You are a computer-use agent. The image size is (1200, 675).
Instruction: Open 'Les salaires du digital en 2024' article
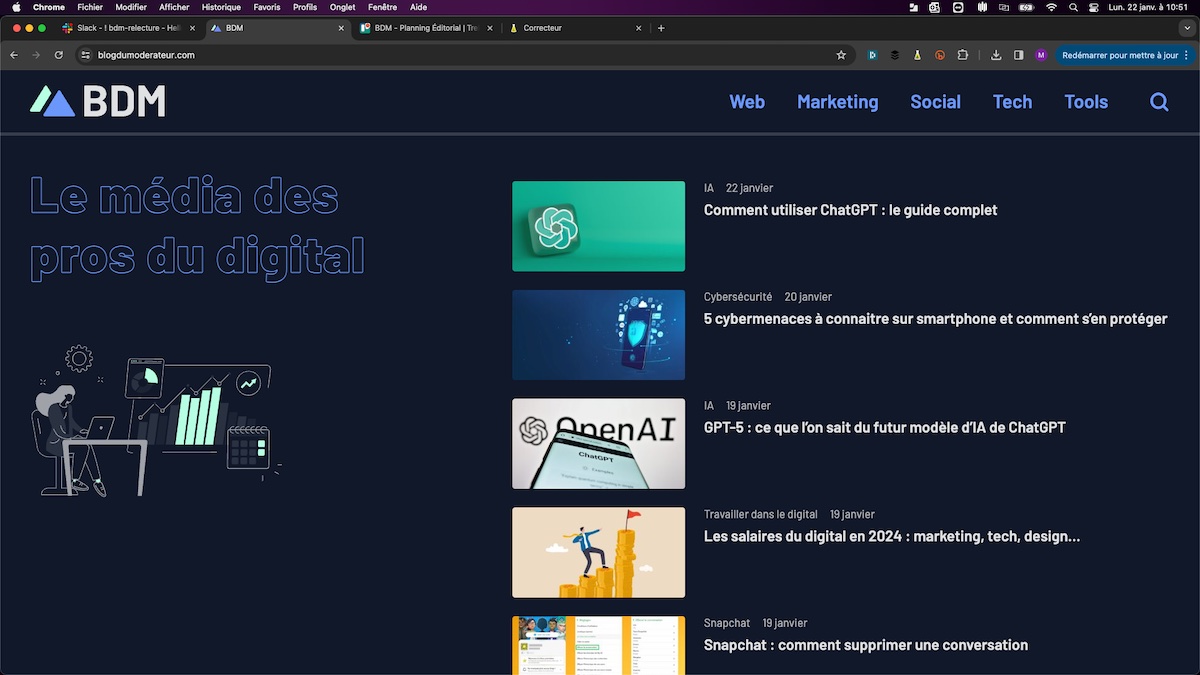(x=892, y=536)
